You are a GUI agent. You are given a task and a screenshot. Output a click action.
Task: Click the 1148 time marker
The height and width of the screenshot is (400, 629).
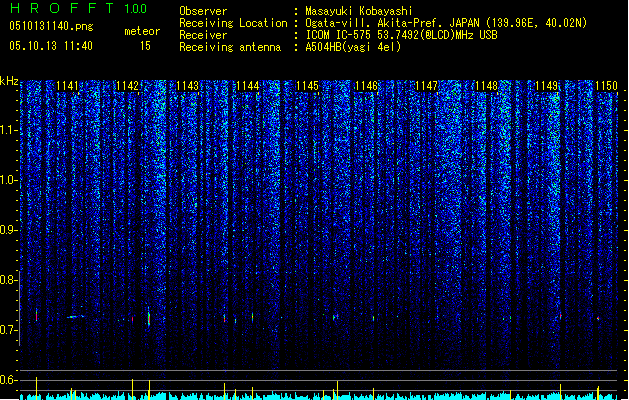487,86
